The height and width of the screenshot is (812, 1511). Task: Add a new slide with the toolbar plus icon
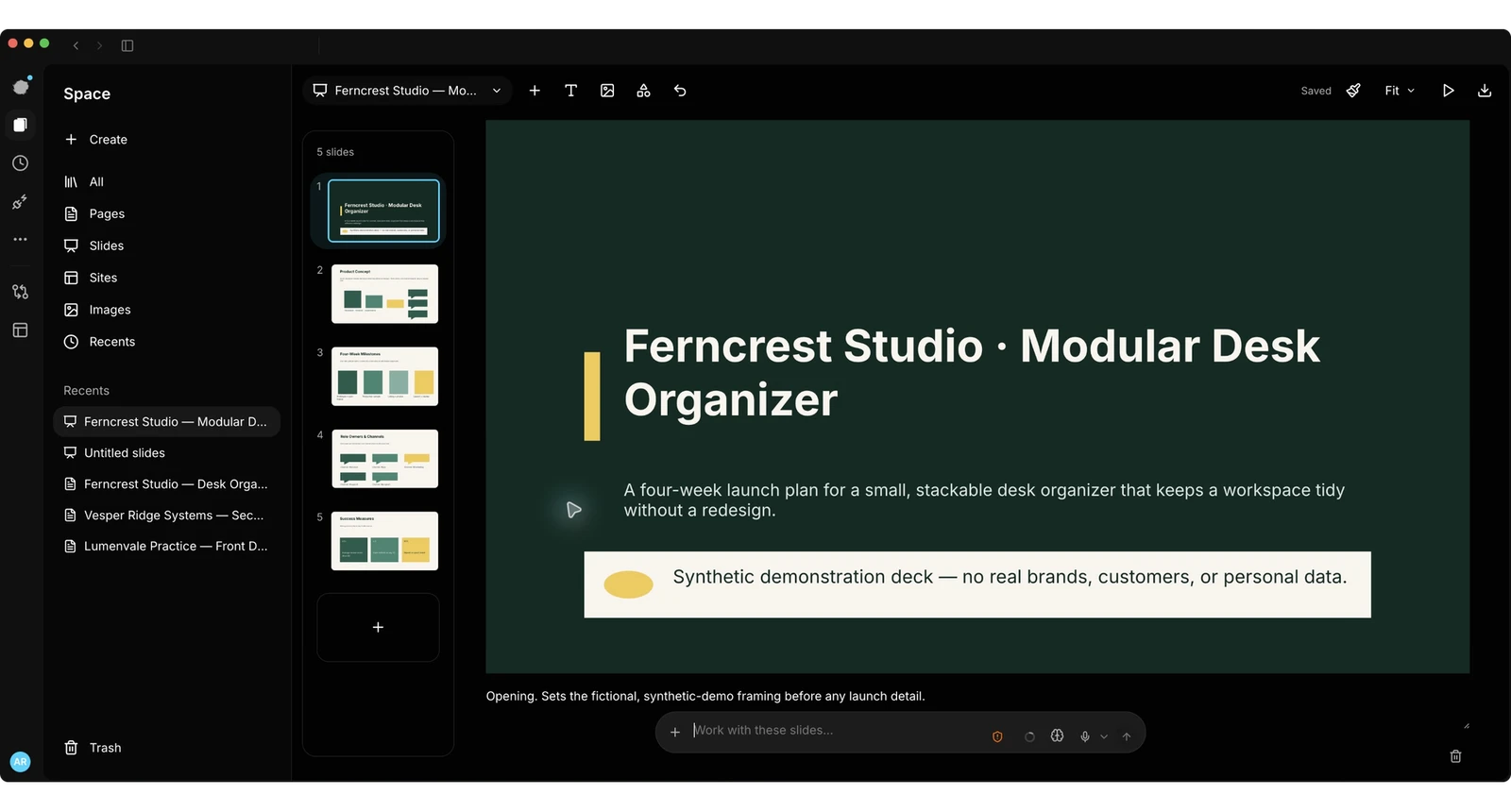point(535,91)
